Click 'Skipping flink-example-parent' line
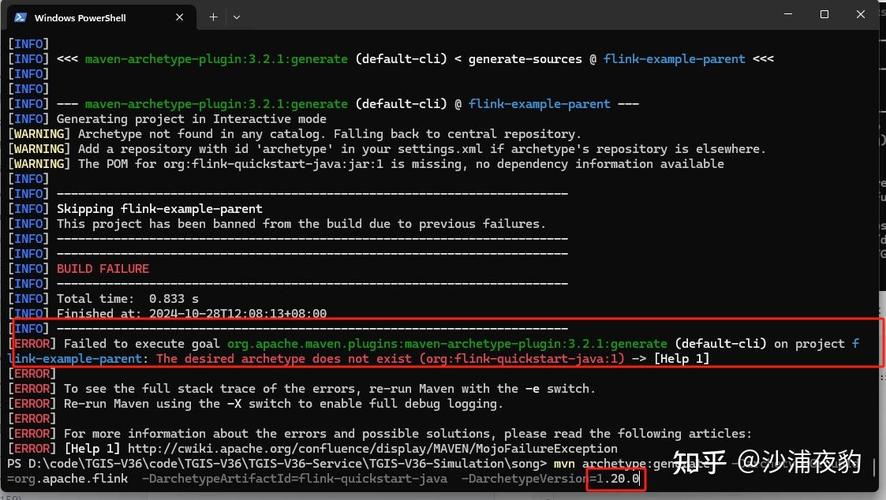 [x=159, y=209]
